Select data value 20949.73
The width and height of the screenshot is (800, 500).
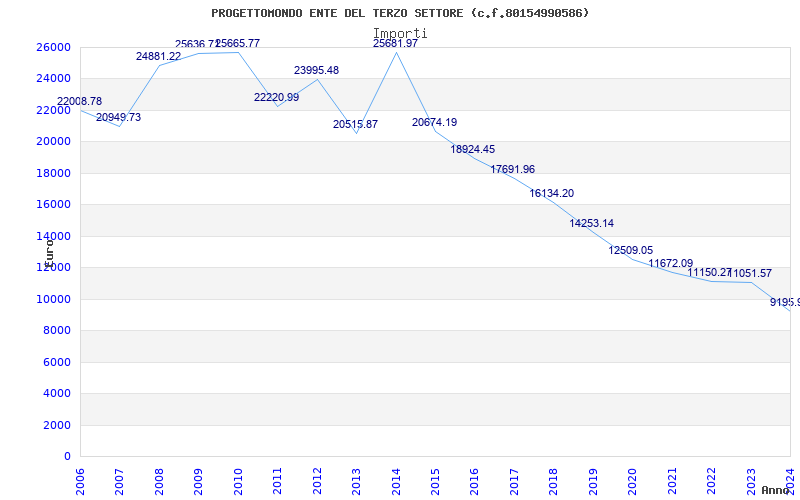[118, 117]
